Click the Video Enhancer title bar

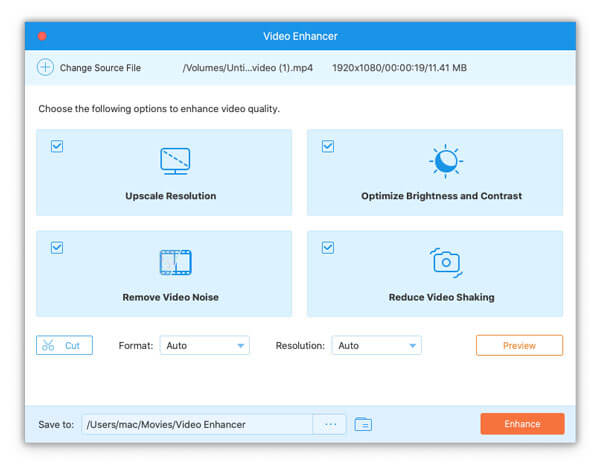point(300,36)
